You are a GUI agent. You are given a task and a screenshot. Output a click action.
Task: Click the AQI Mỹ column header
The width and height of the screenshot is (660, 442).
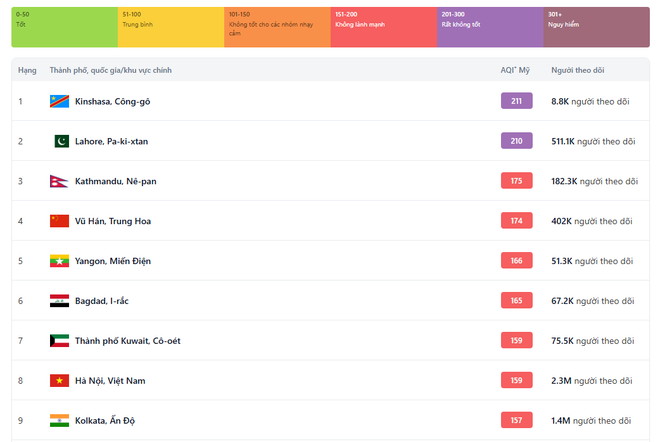(515, 71)
